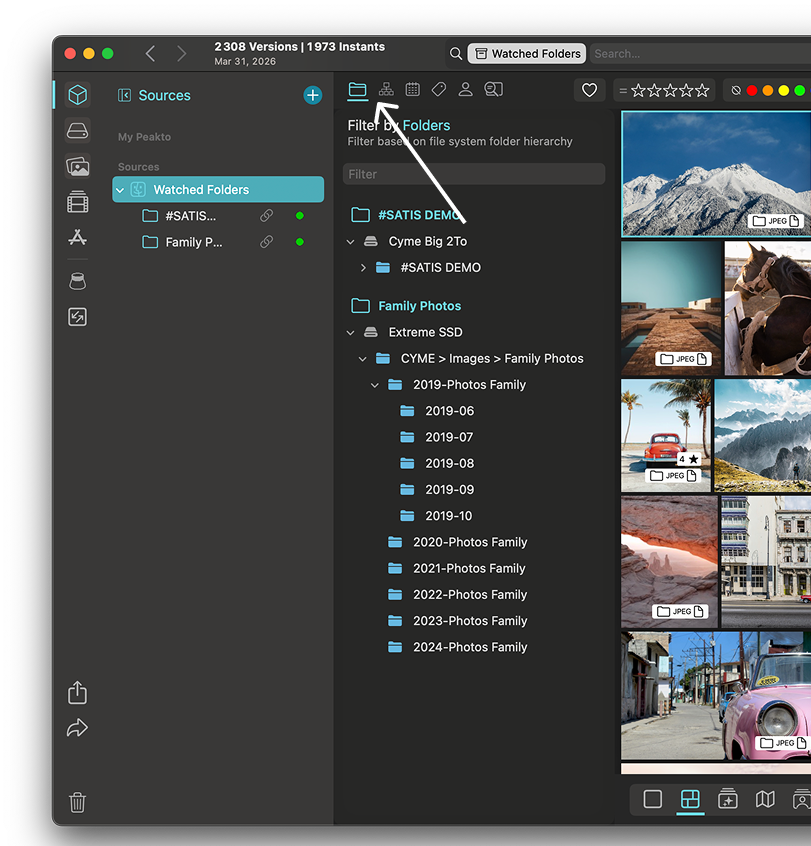Click the plus button to add a source
Image resolution: width=811 pixels, height=846 pixels.
(313, 95)
